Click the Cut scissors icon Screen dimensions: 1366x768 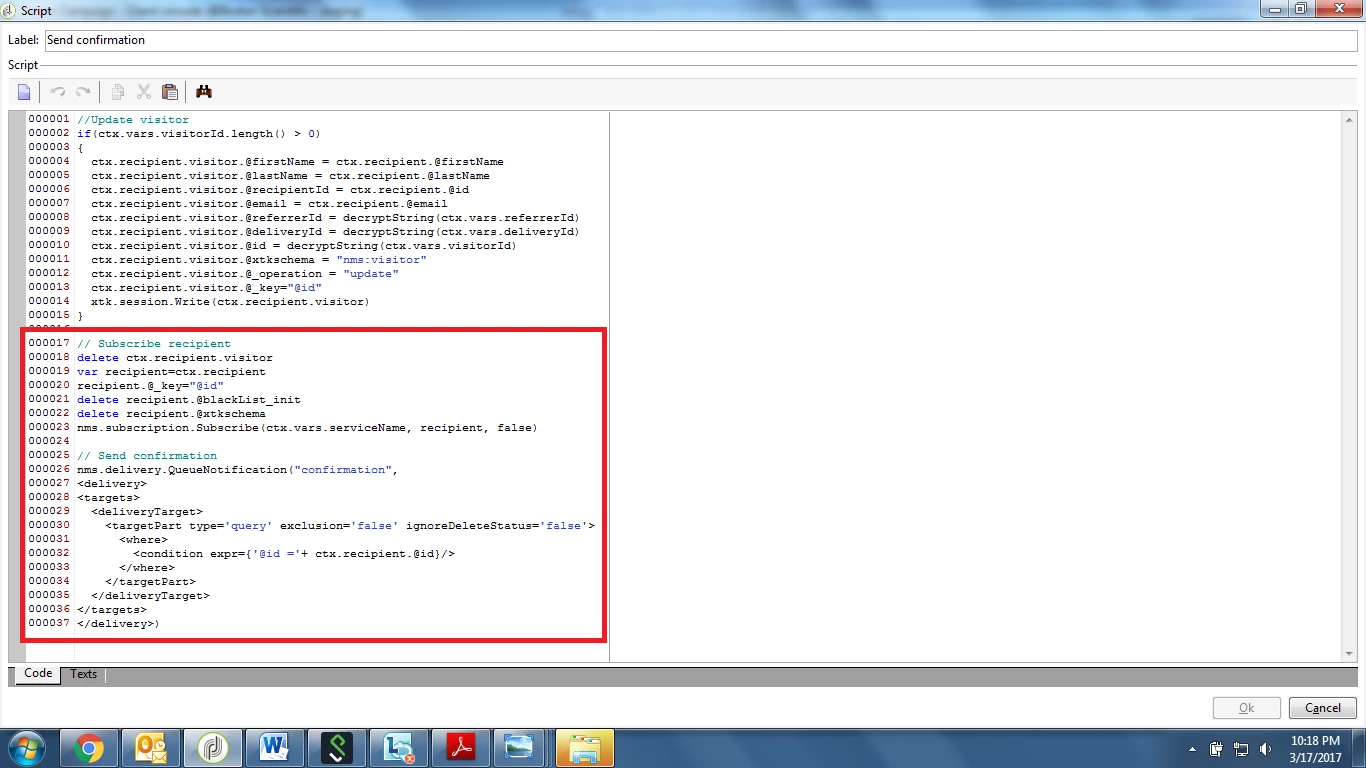pos(144,92)
